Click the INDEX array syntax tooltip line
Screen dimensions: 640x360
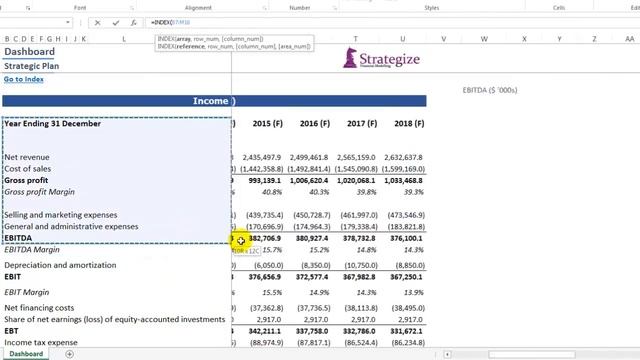[210, 39]
